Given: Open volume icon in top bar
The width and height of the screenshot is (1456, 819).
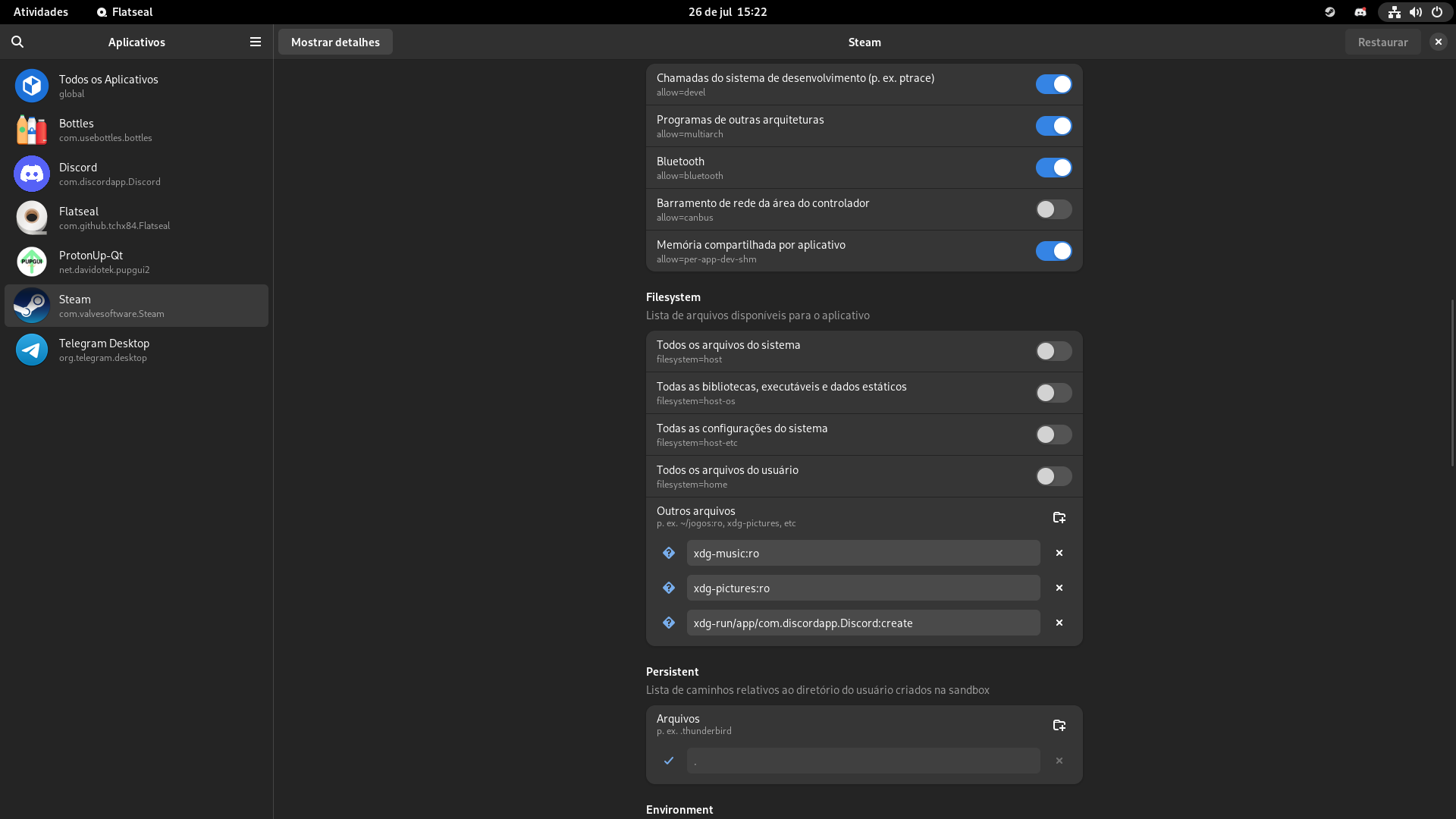Looking at the screenshot, I should 1416,12.
